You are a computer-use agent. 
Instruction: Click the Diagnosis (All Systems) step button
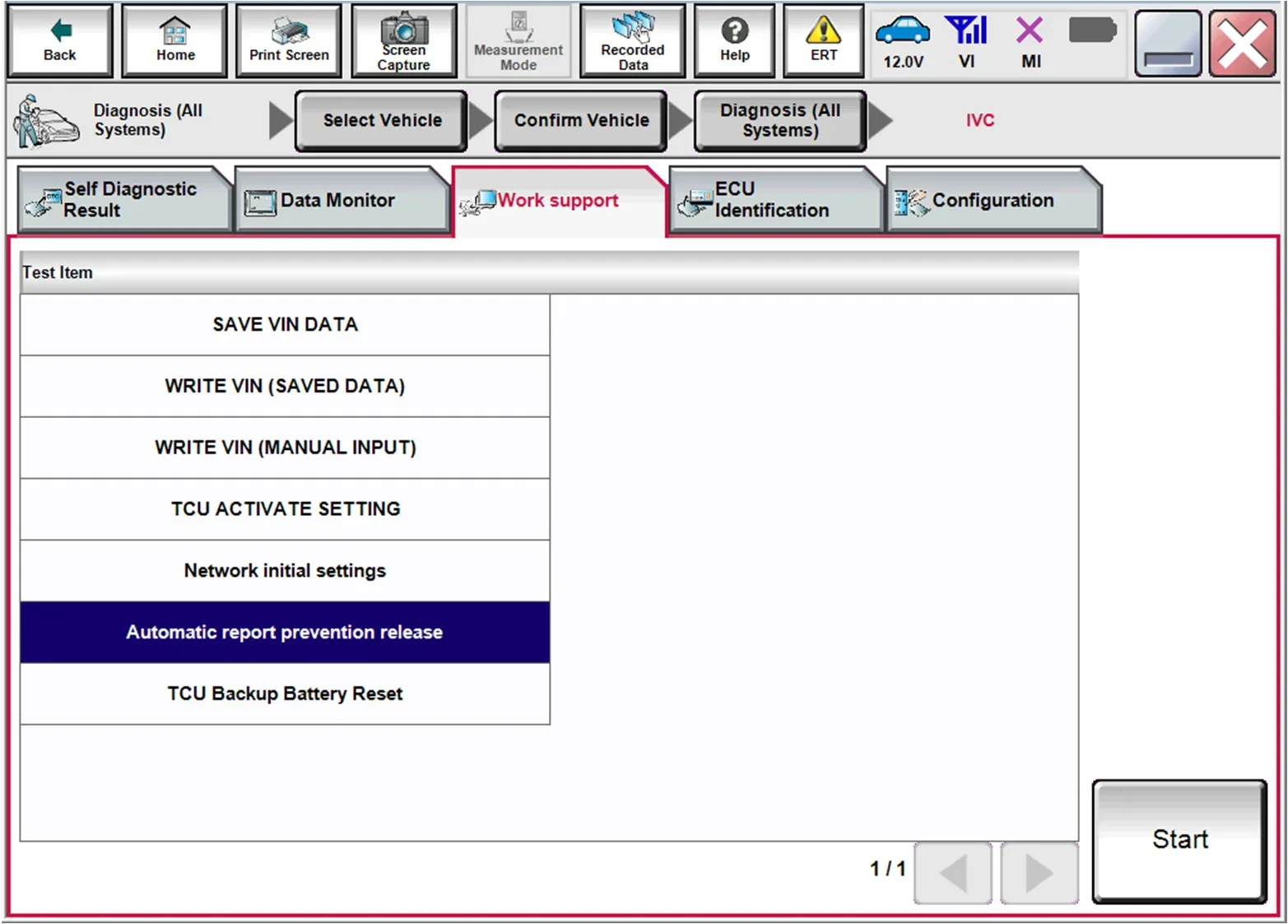[x=780, y=121]
